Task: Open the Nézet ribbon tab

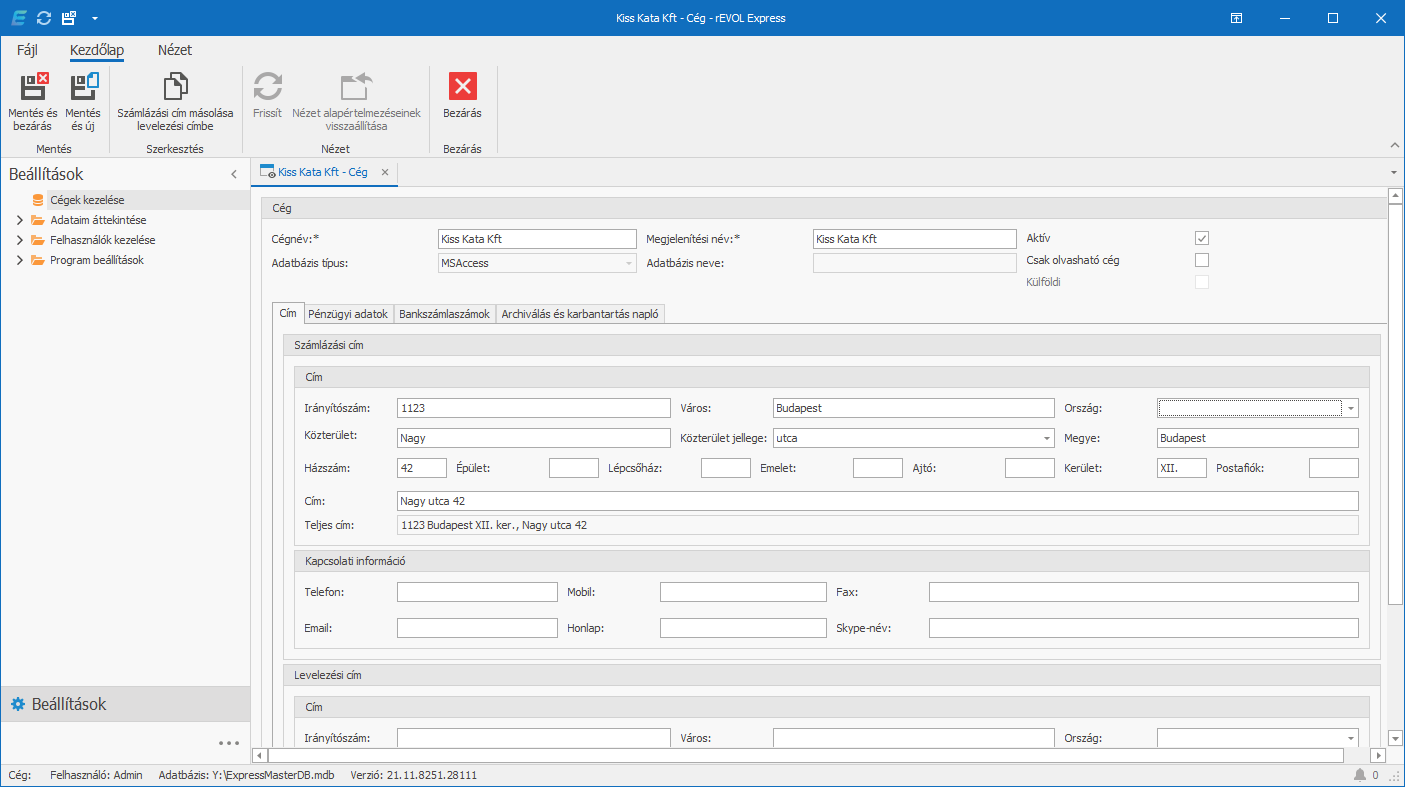Action: 175,50
